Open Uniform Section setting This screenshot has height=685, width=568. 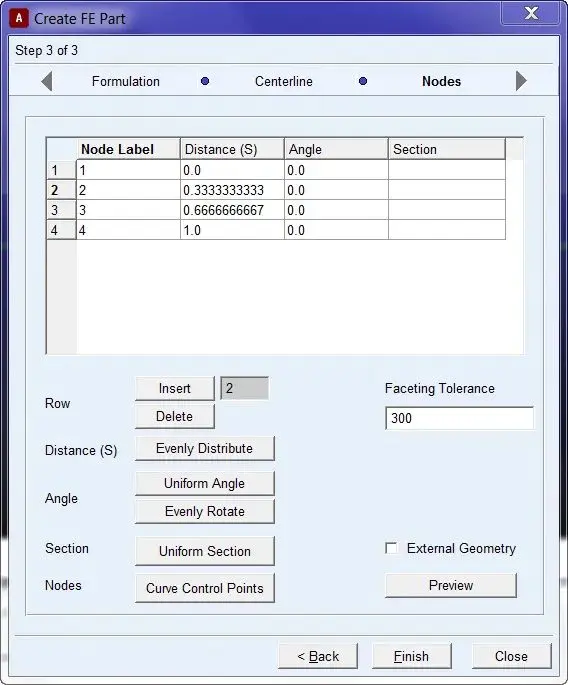pyautogui.click(x=204, y=551)
